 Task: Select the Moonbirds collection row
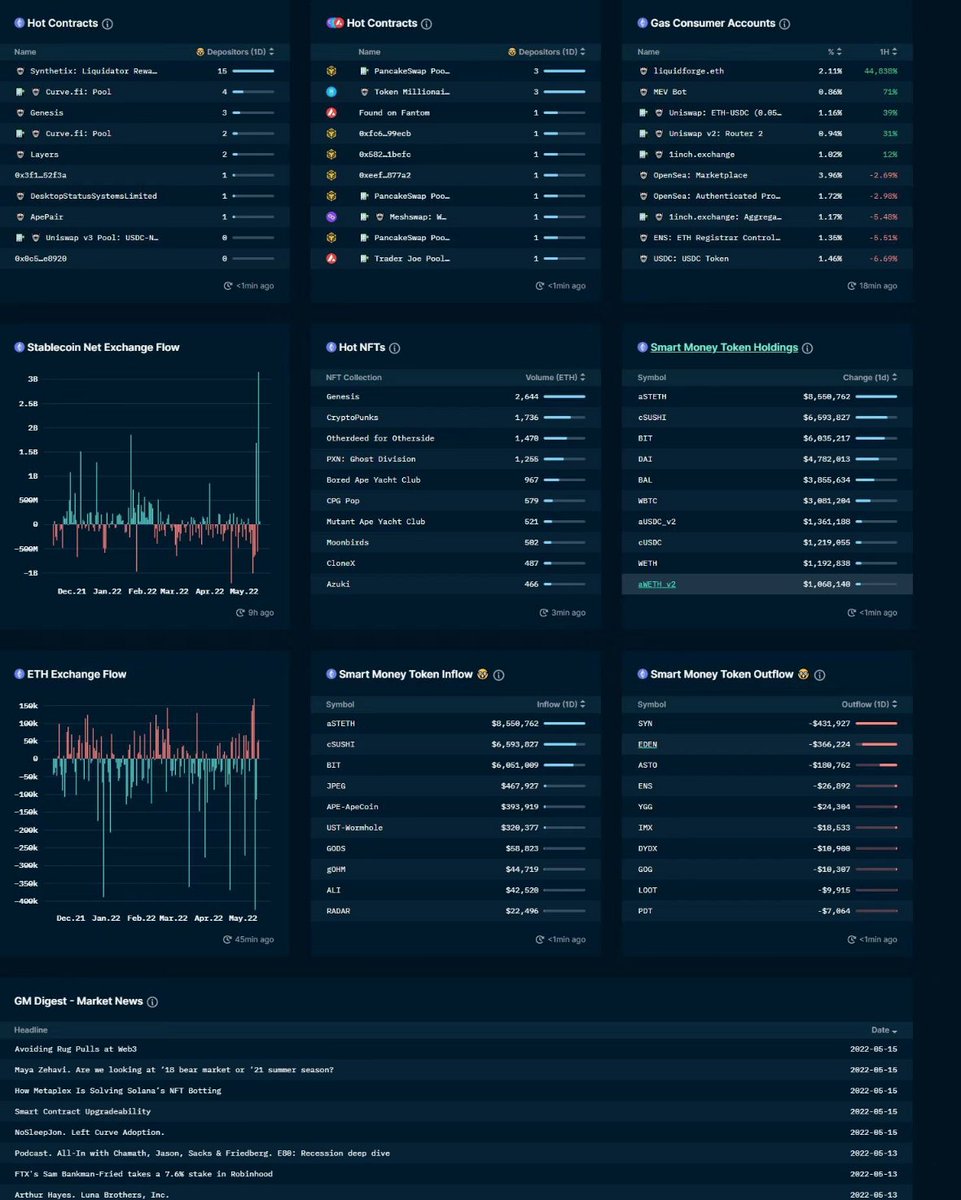(456, 542)
